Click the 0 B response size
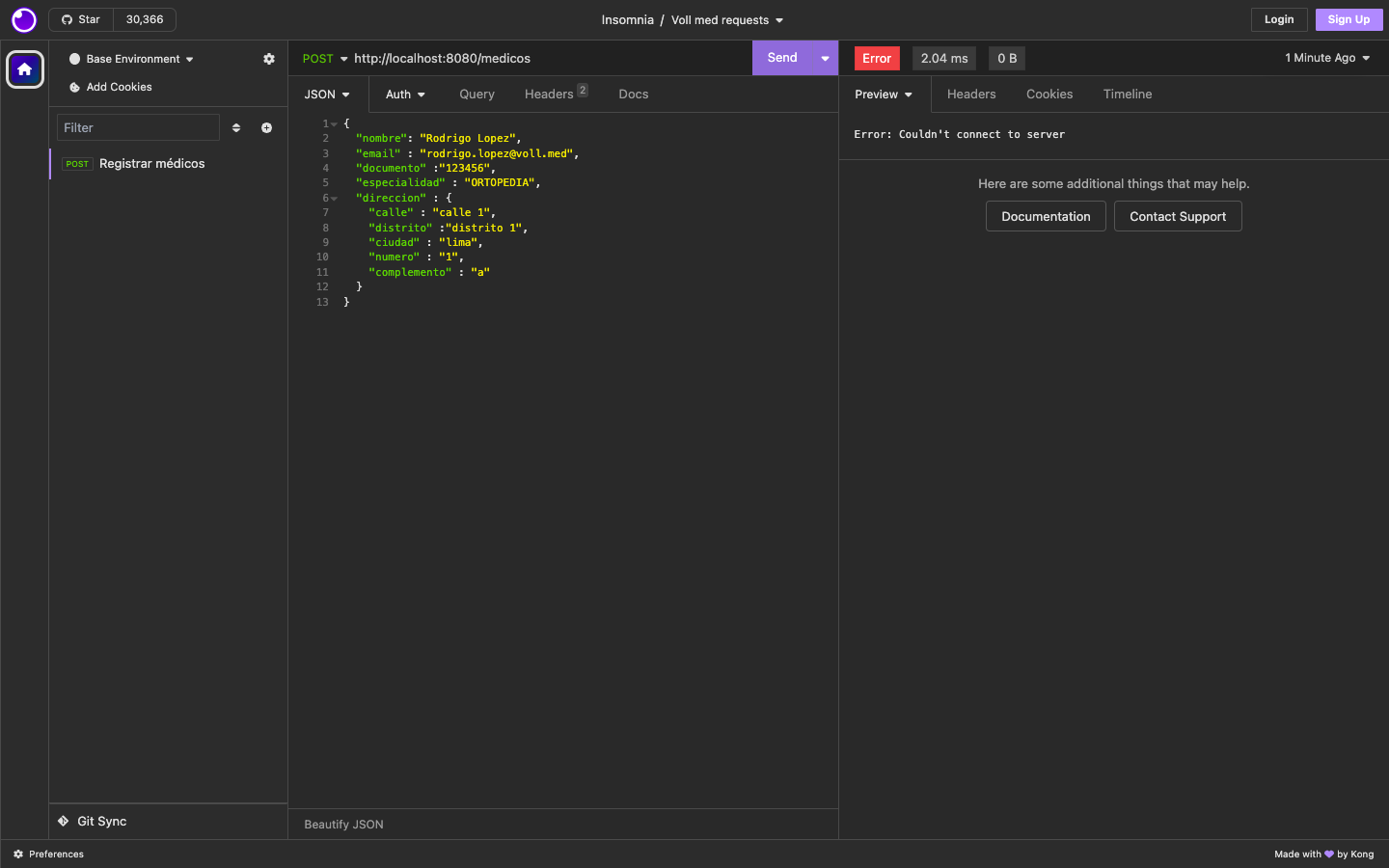Screen dimensions: 1389x868 [1007, 58]
